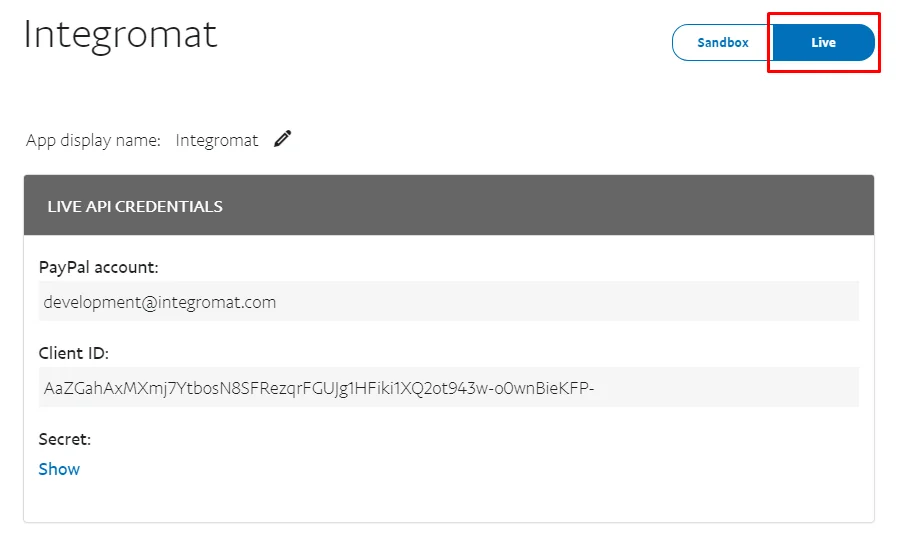The height and width of the screenshot is (541, 898).
Task: Click the large Integromat page title
Action: click(x=120, y=34)
